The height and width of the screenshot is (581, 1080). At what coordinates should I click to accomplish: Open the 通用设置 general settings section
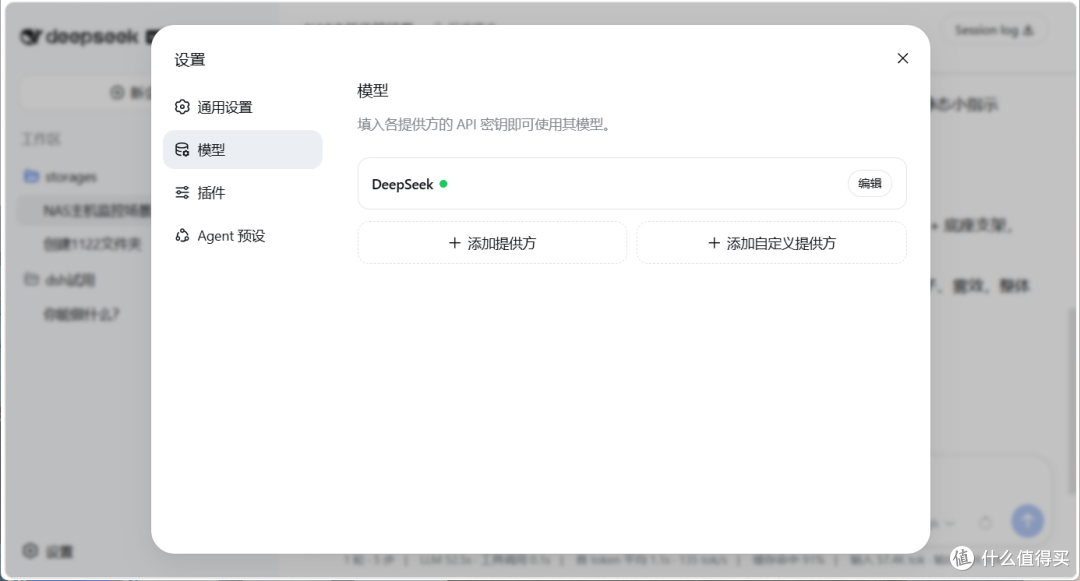coord(242,107)
